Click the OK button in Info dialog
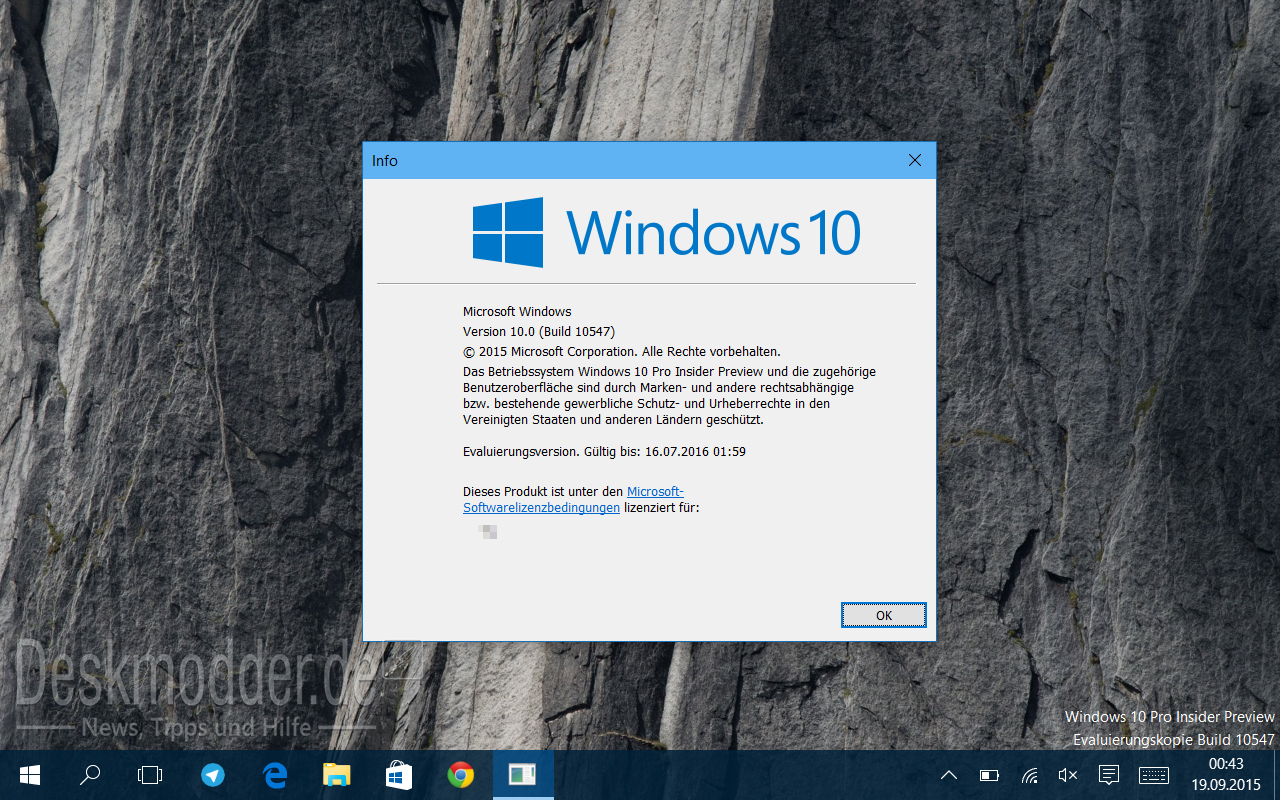 coord(884,615)
